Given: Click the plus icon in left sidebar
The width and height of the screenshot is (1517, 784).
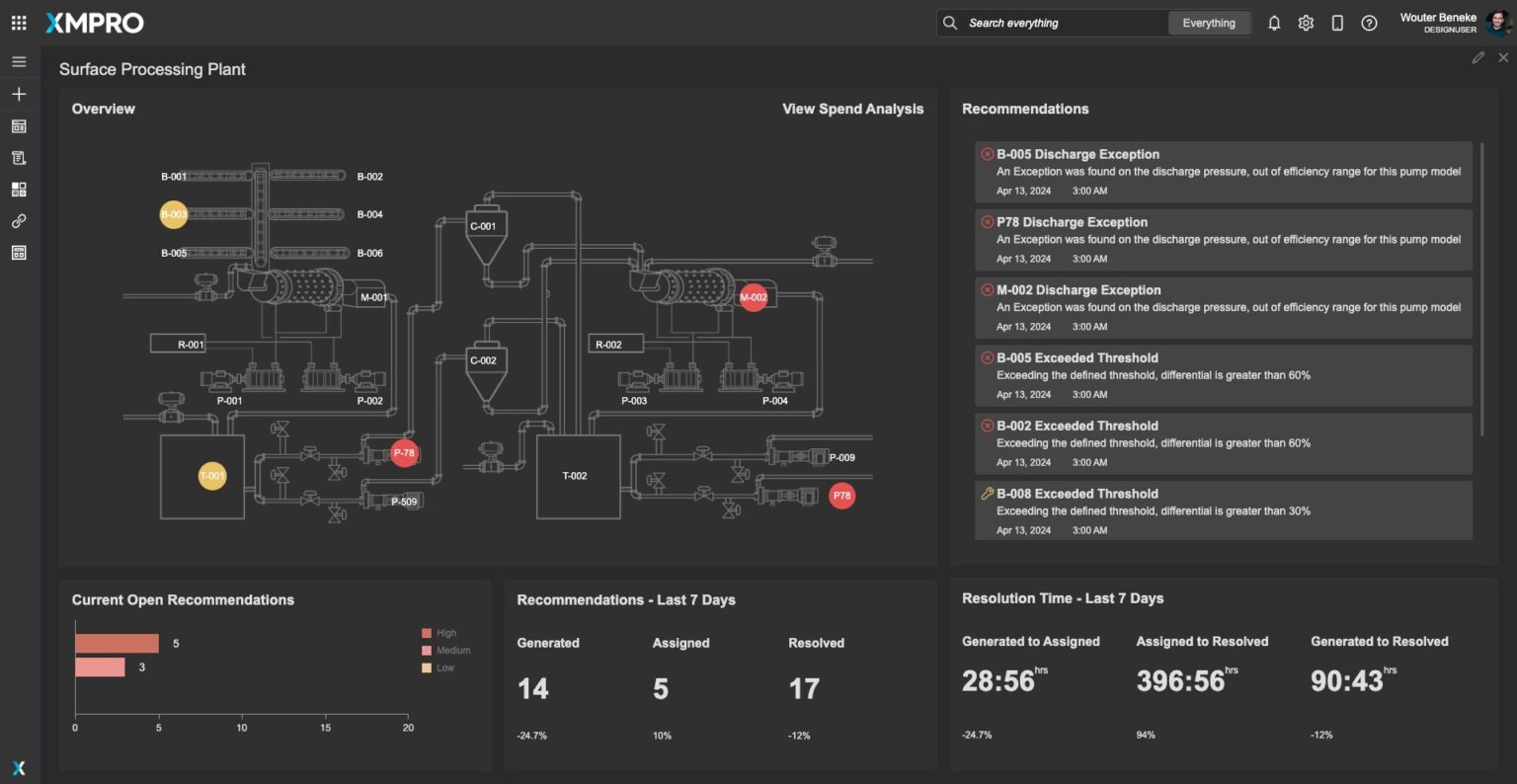Looking at the screenshot, I should [x=19, y=94].
